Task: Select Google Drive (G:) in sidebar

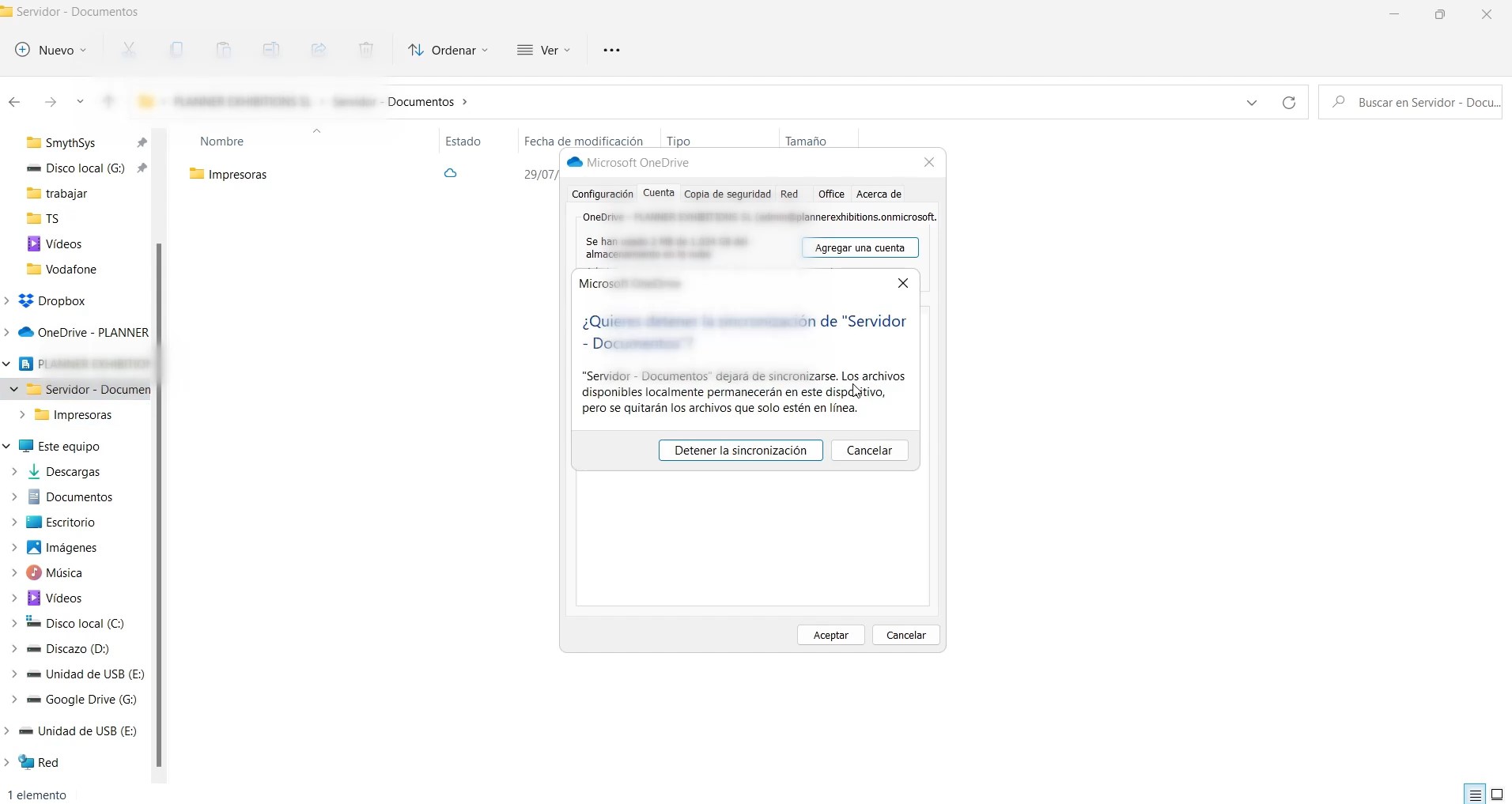Action: click(82, 699)
